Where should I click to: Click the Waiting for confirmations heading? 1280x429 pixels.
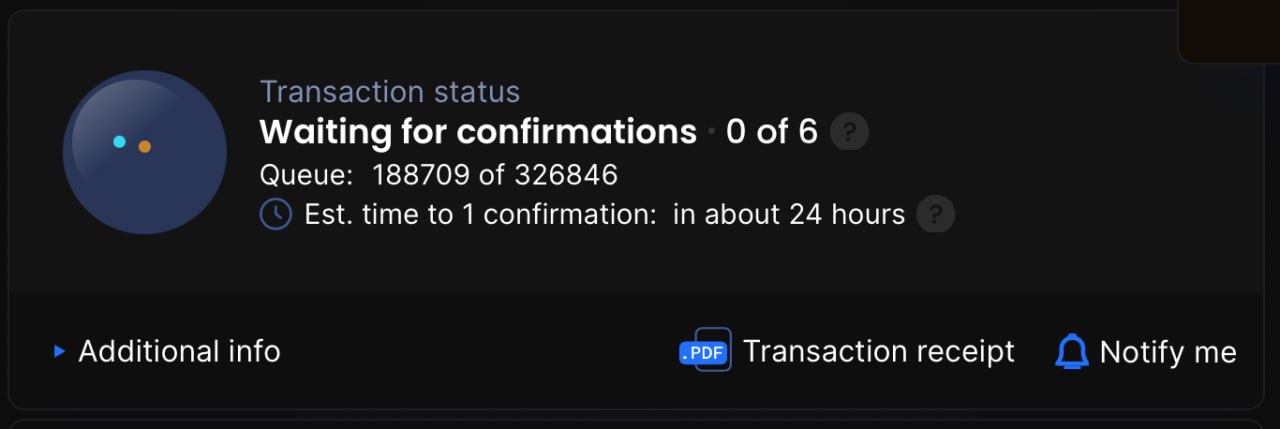click(x=478, y=131)
